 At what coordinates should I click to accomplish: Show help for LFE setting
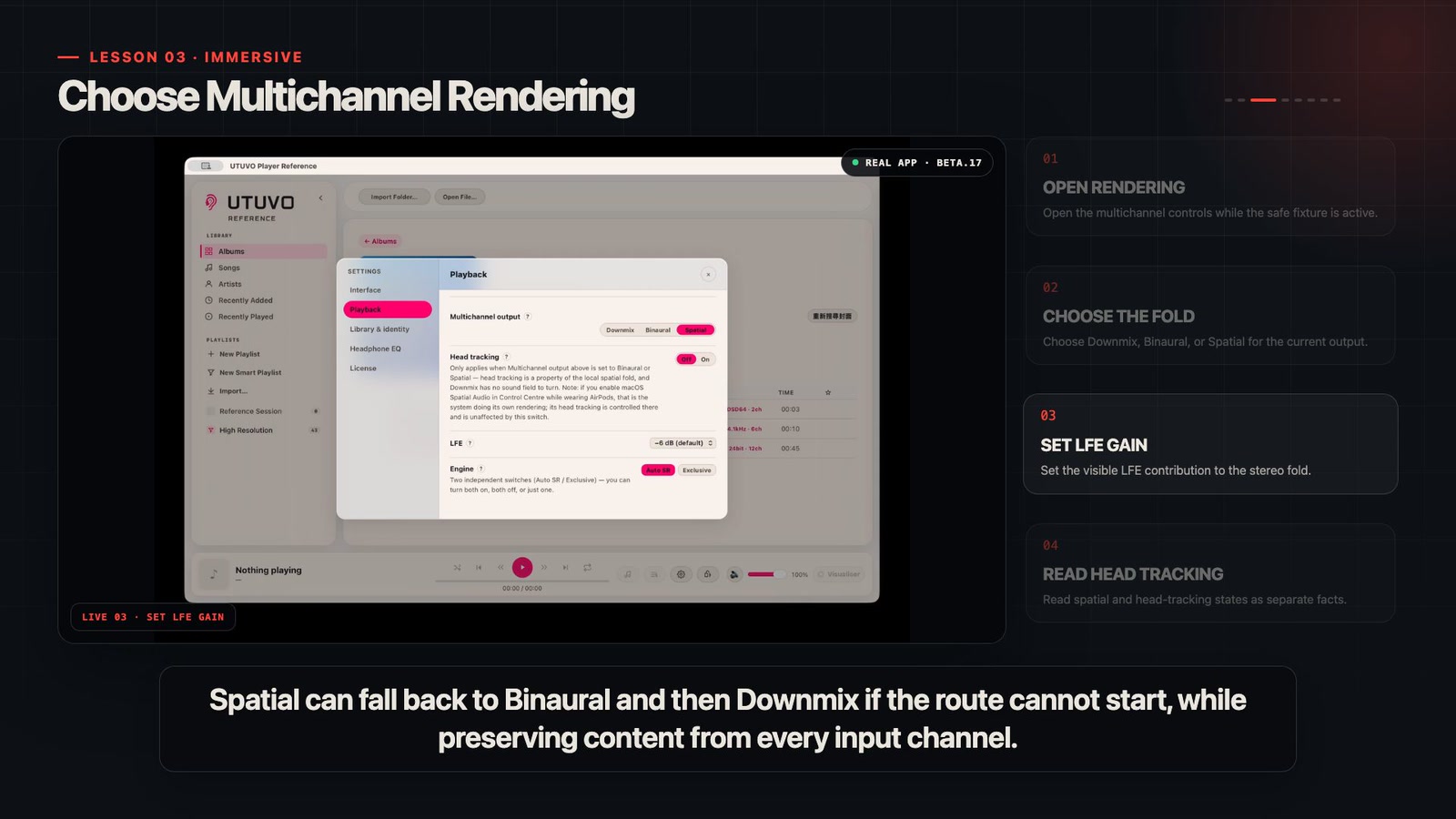click(470, 443)
